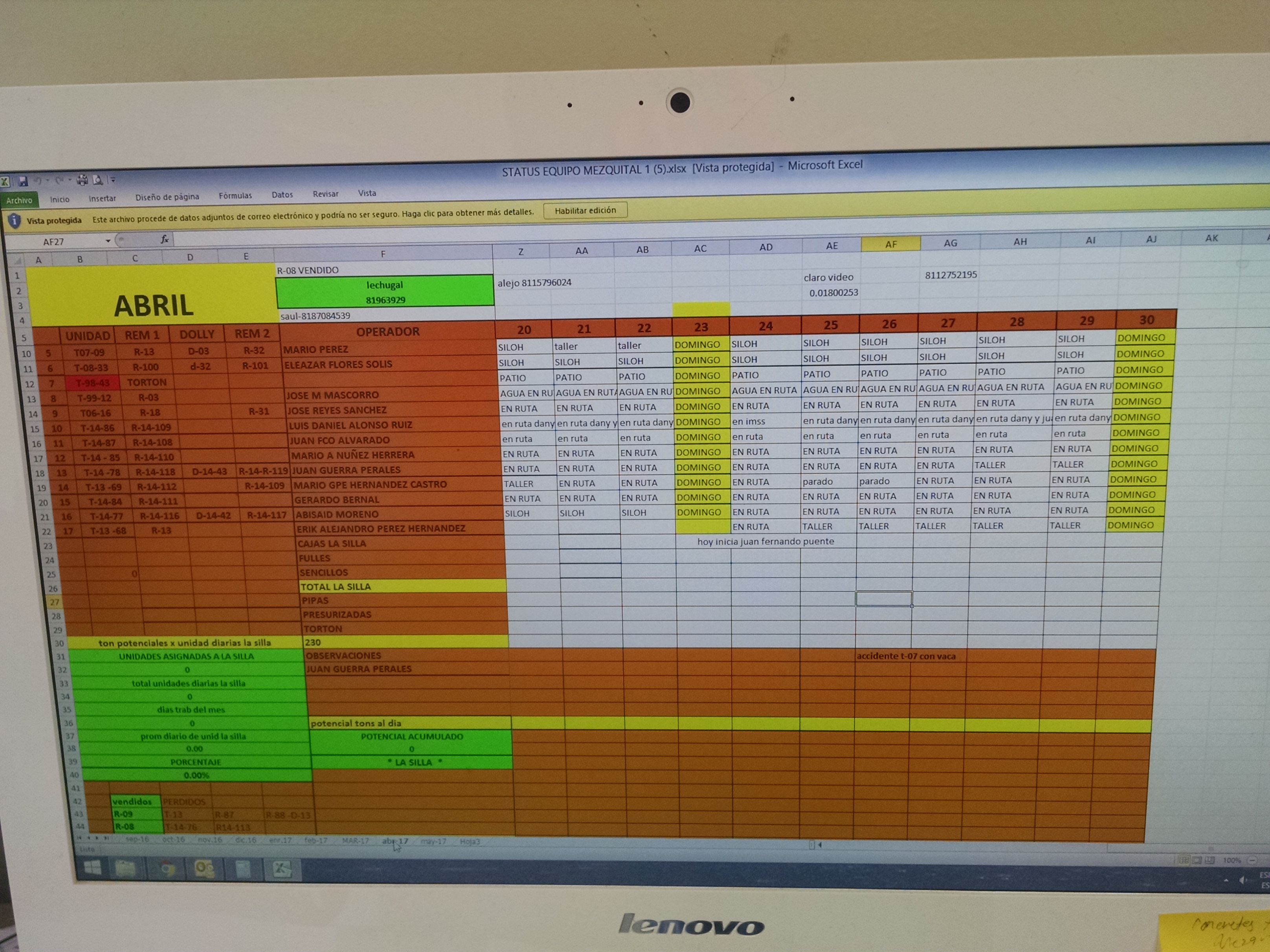Viewport: 1270px width, 952px height.
Task: Open the green Archivo tab
Action: point(20,200)
